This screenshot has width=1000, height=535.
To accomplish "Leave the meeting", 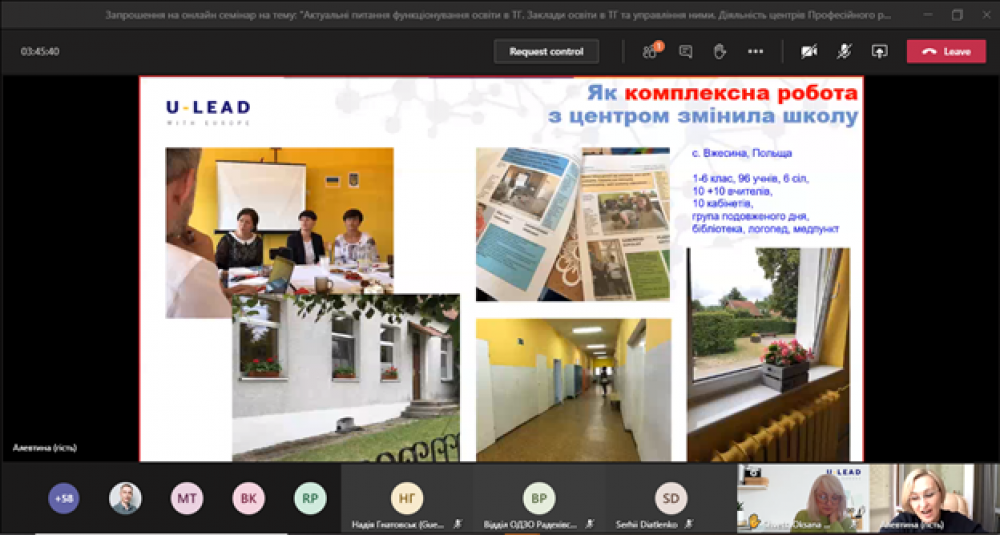I will click(946, 51).
